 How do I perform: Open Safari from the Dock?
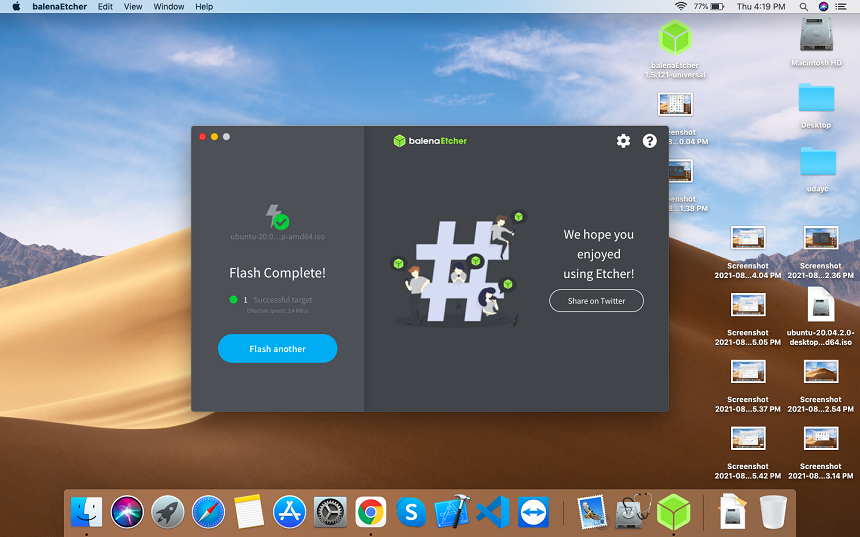tap(208, 512)
